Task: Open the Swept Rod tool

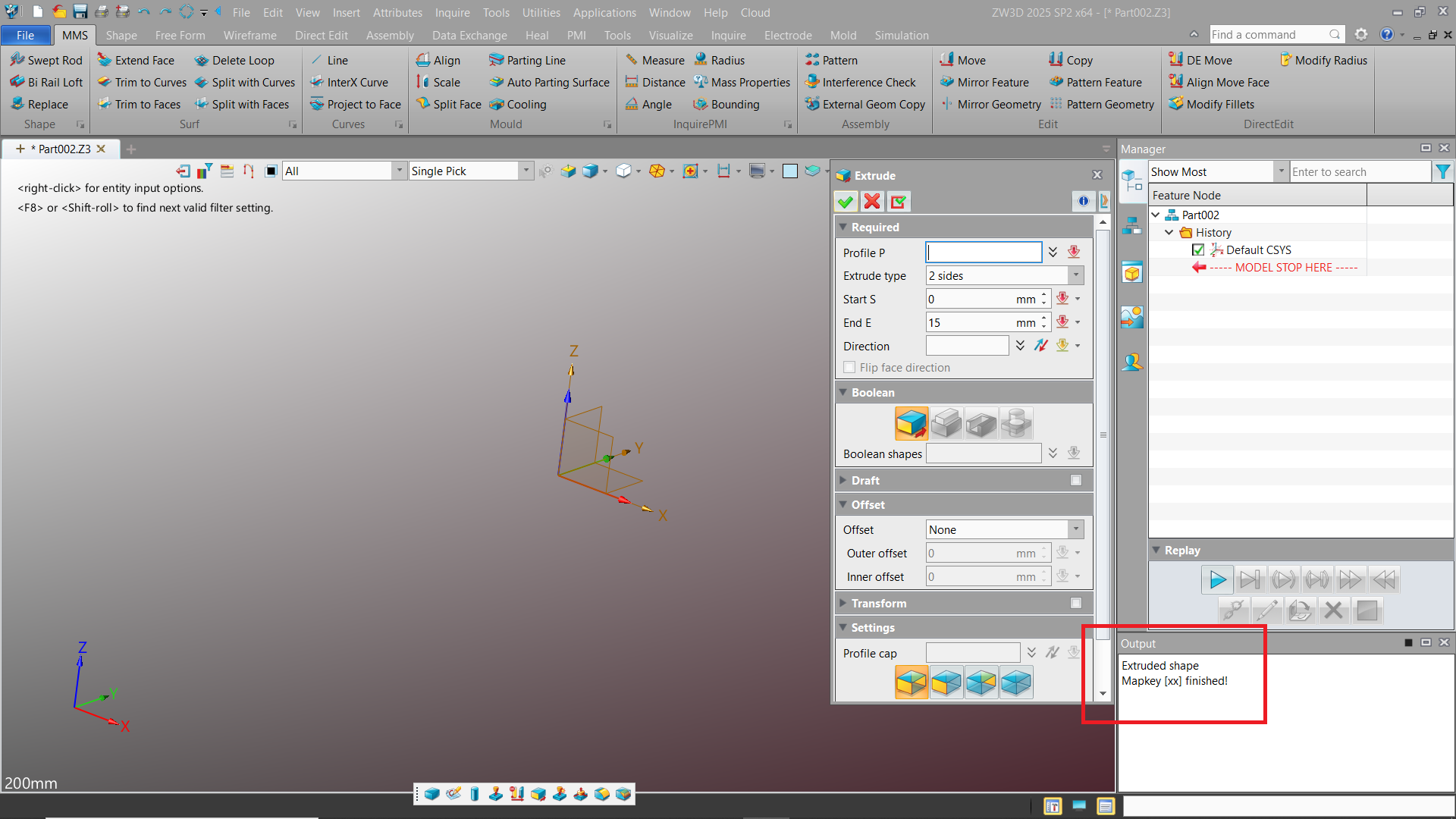Action: point(46,60)
